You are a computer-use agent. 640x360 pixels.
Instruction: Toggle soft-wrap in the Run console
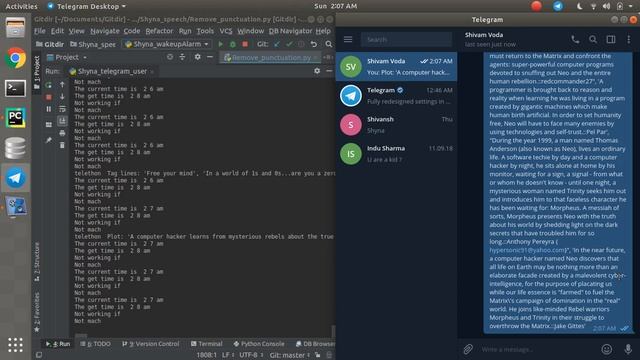(x=62, y=109)
